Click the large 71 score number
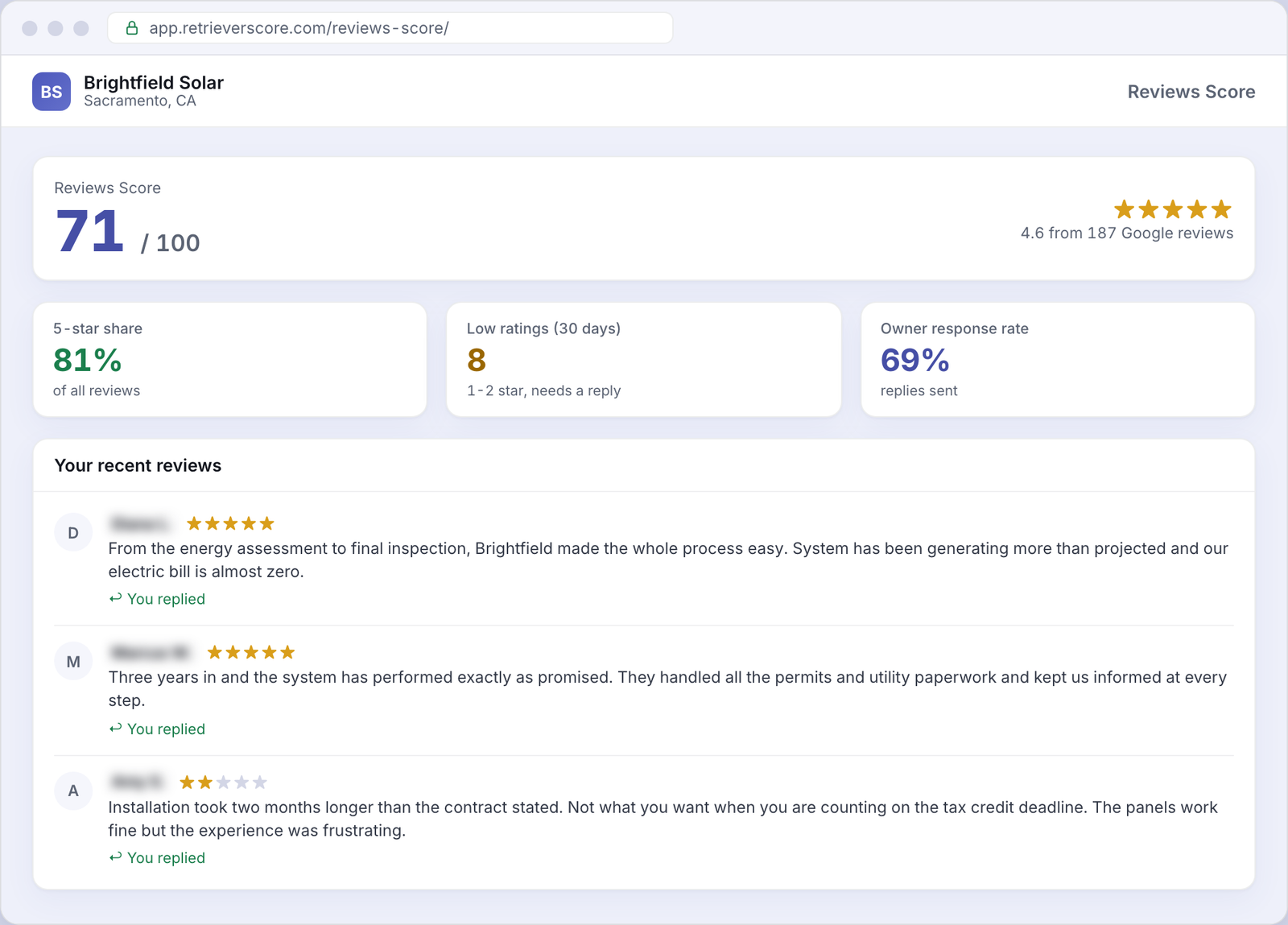Viewport: 1288px width, 925px height. click(89, 231)
